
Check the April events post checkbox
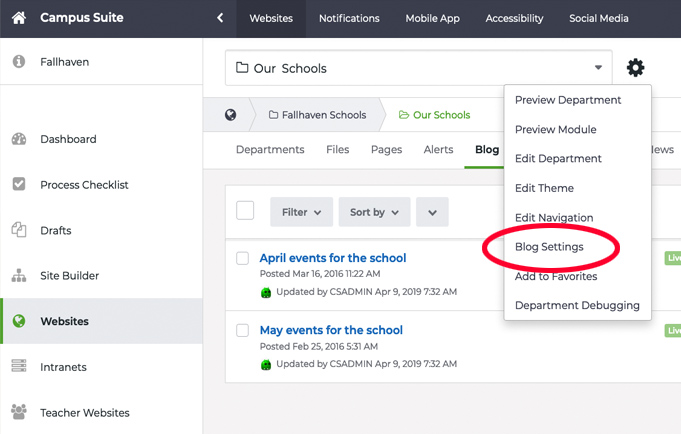click(x=242, y=258)
